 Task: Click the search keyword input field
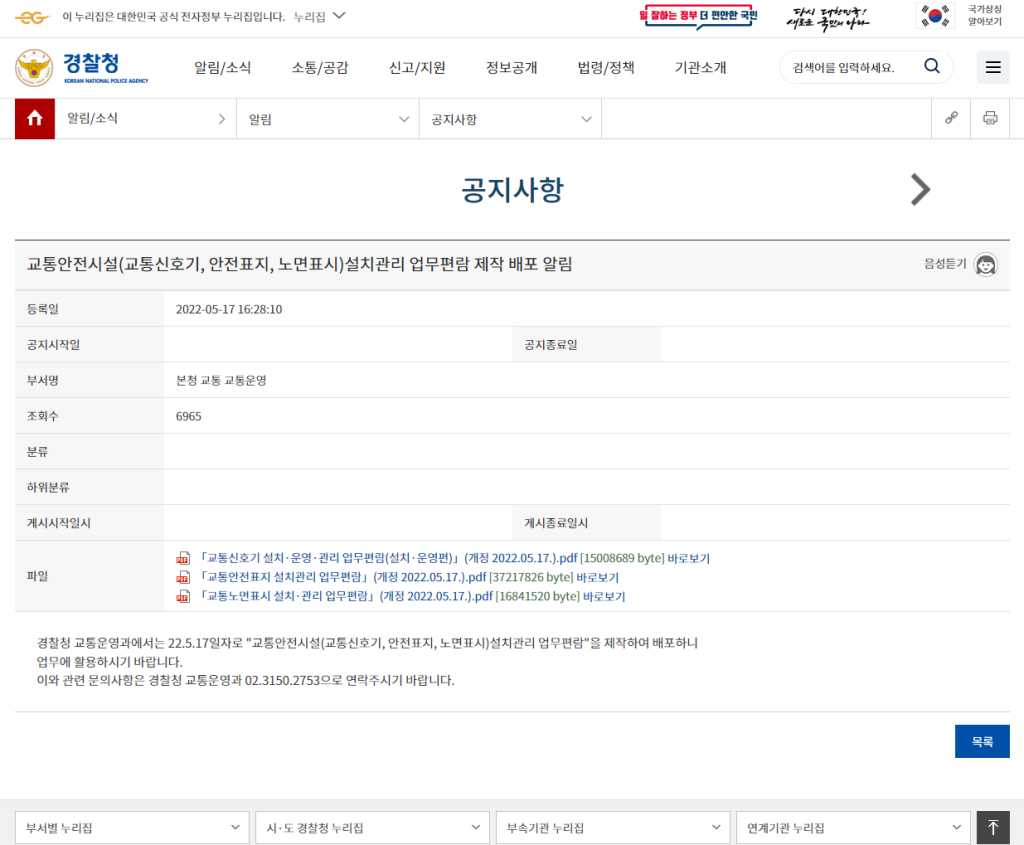click(848, 68)
